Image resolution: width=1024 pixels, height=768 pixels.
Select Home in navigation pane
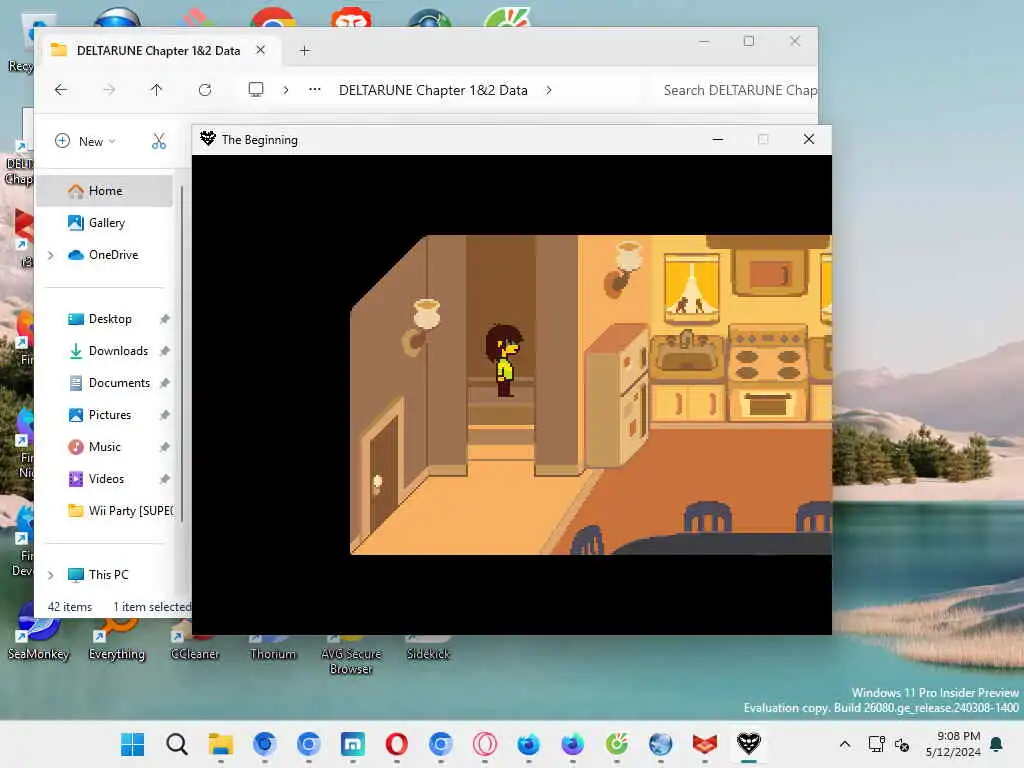point(104,191)
